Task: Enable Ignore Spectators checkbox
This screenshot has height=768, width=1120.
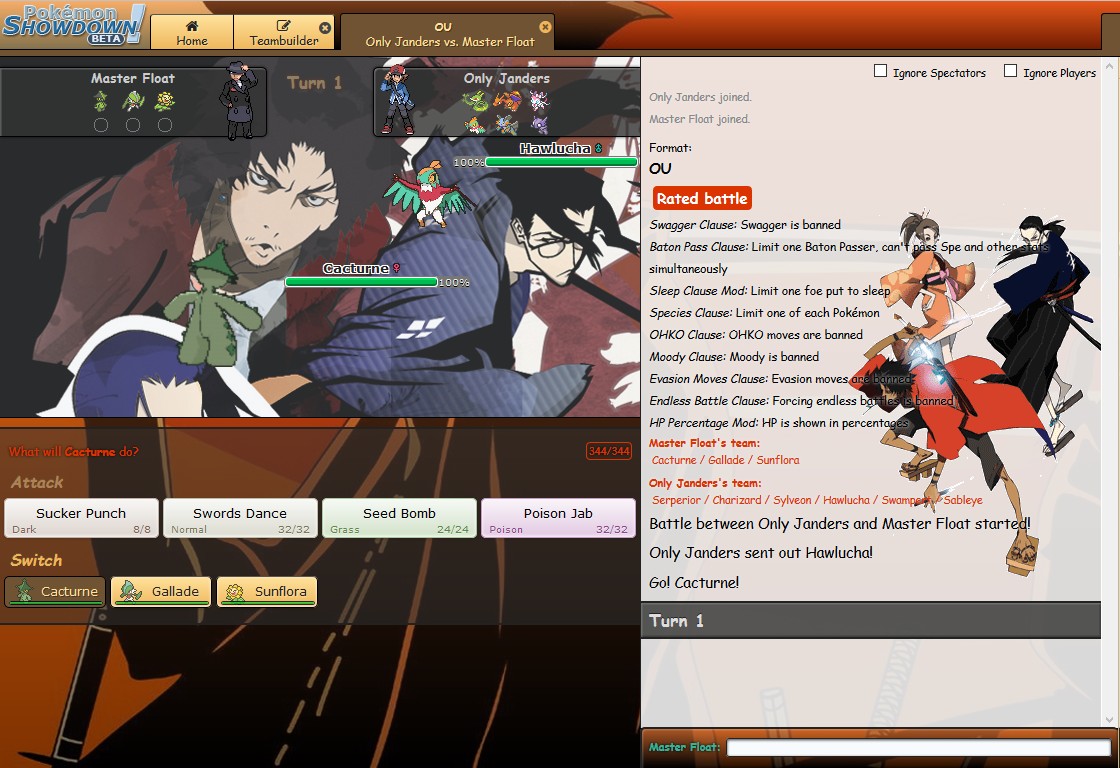Action: click(881, 71)
